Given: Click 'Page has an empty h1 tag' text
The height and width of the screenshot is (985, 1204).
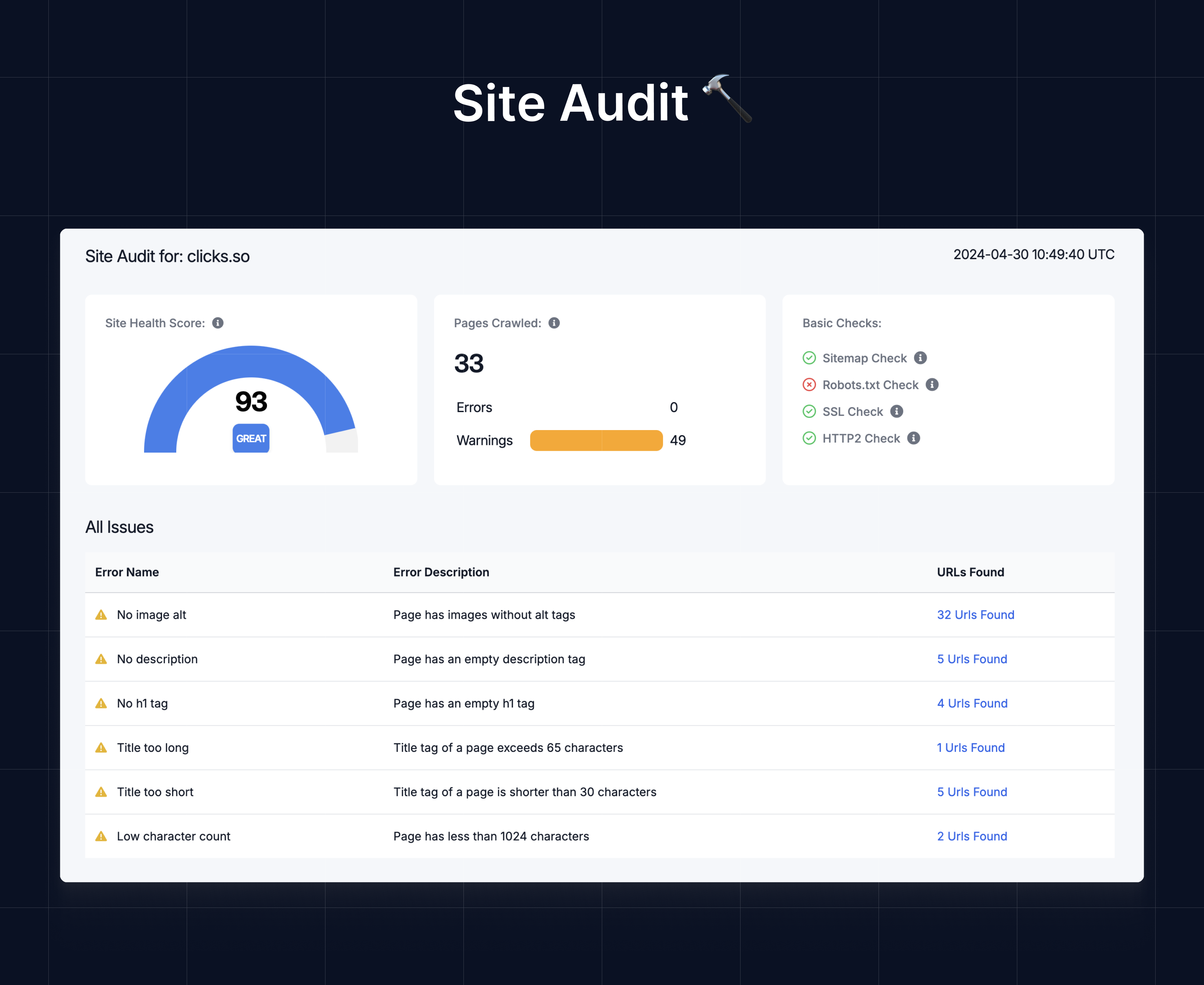Looking at the screenshot, I should pos(464,703).
